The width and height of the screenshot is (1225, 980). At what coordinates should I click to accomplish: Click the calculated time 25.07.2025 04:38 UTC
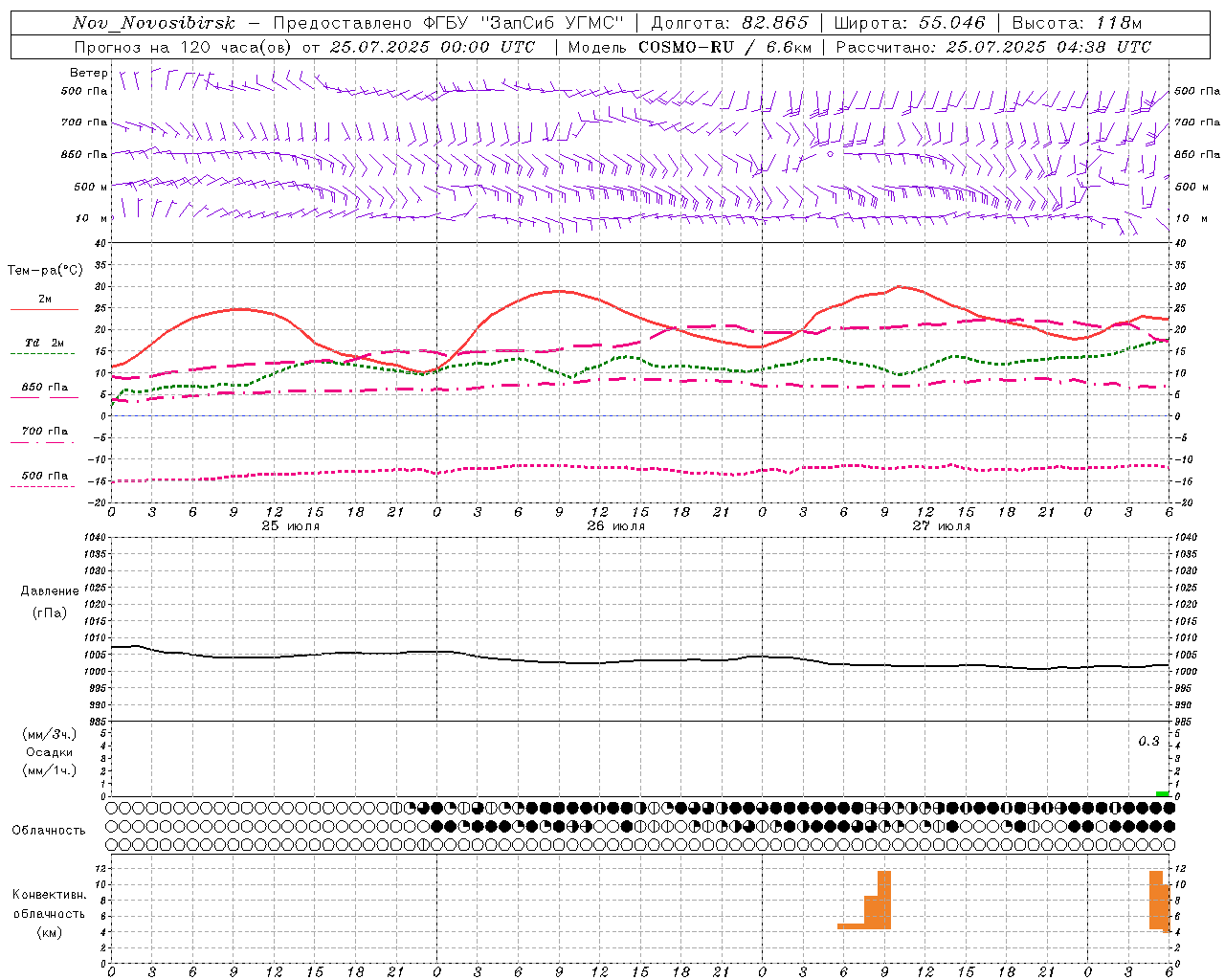tap(1049, 47)
